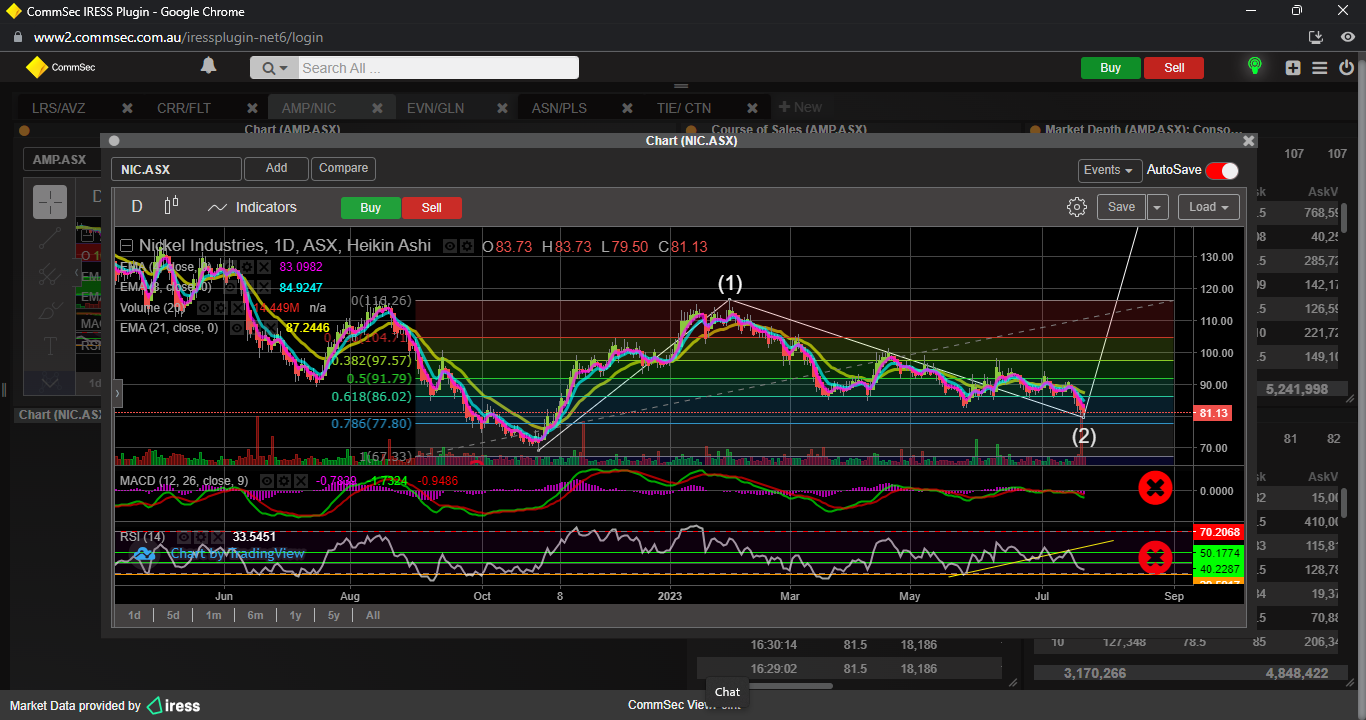Open the candlestick chart style selector
The height and width of the screenshot is (720, 1366).
(x=171, y=206)
